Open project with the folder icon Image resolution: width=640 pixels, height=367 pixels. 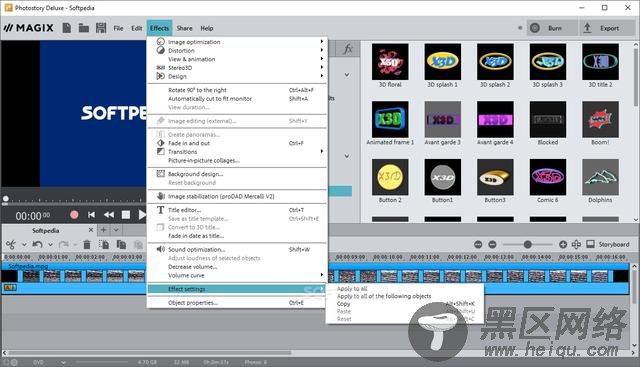point(84,28)
